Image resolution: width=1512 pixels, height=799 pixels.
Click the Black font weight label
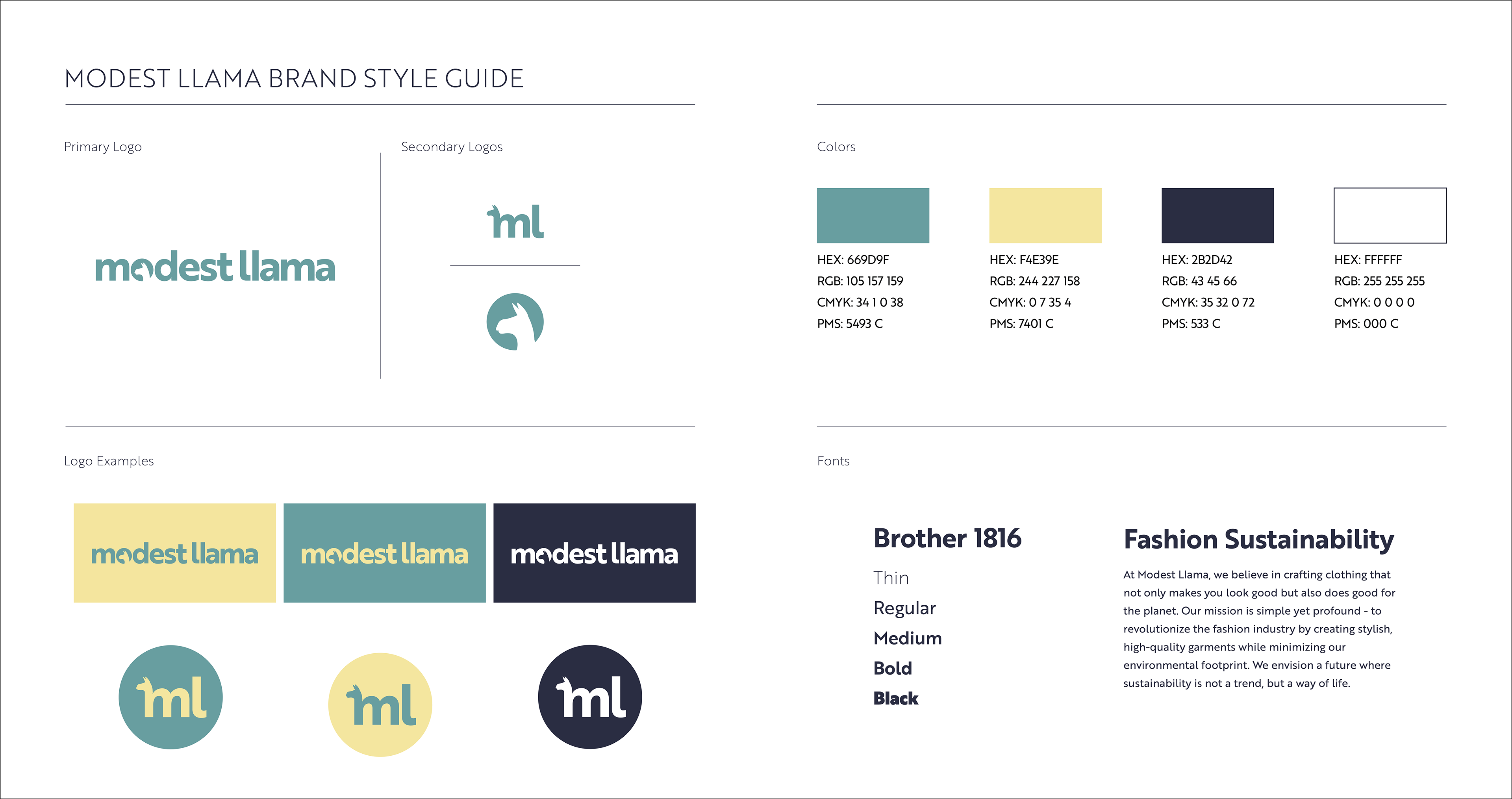click(x=895, y=698)
